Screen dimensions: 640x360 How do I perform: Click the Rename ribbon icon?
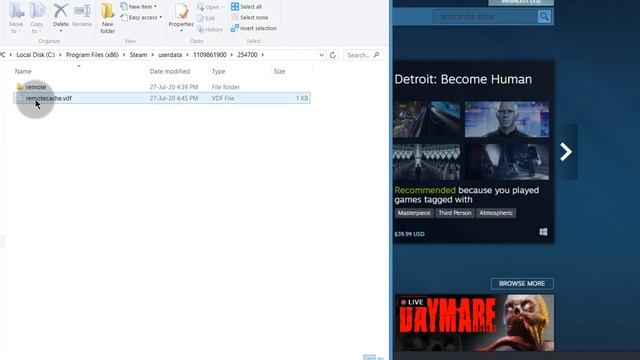tap(82, 16)
